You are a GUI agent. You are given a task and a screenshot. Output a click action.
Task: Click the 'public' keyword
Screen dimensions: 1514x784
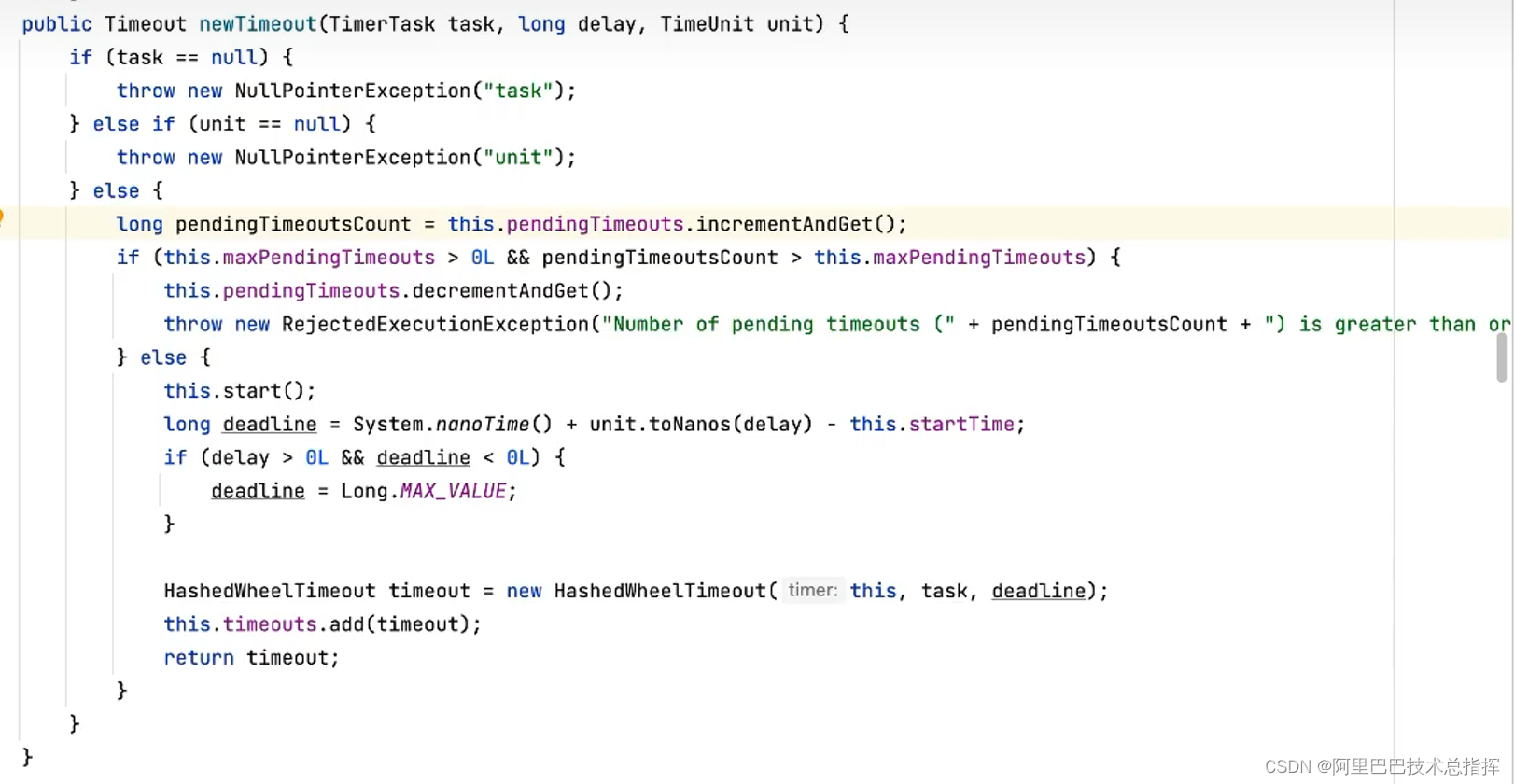click(x=57, y=24)
